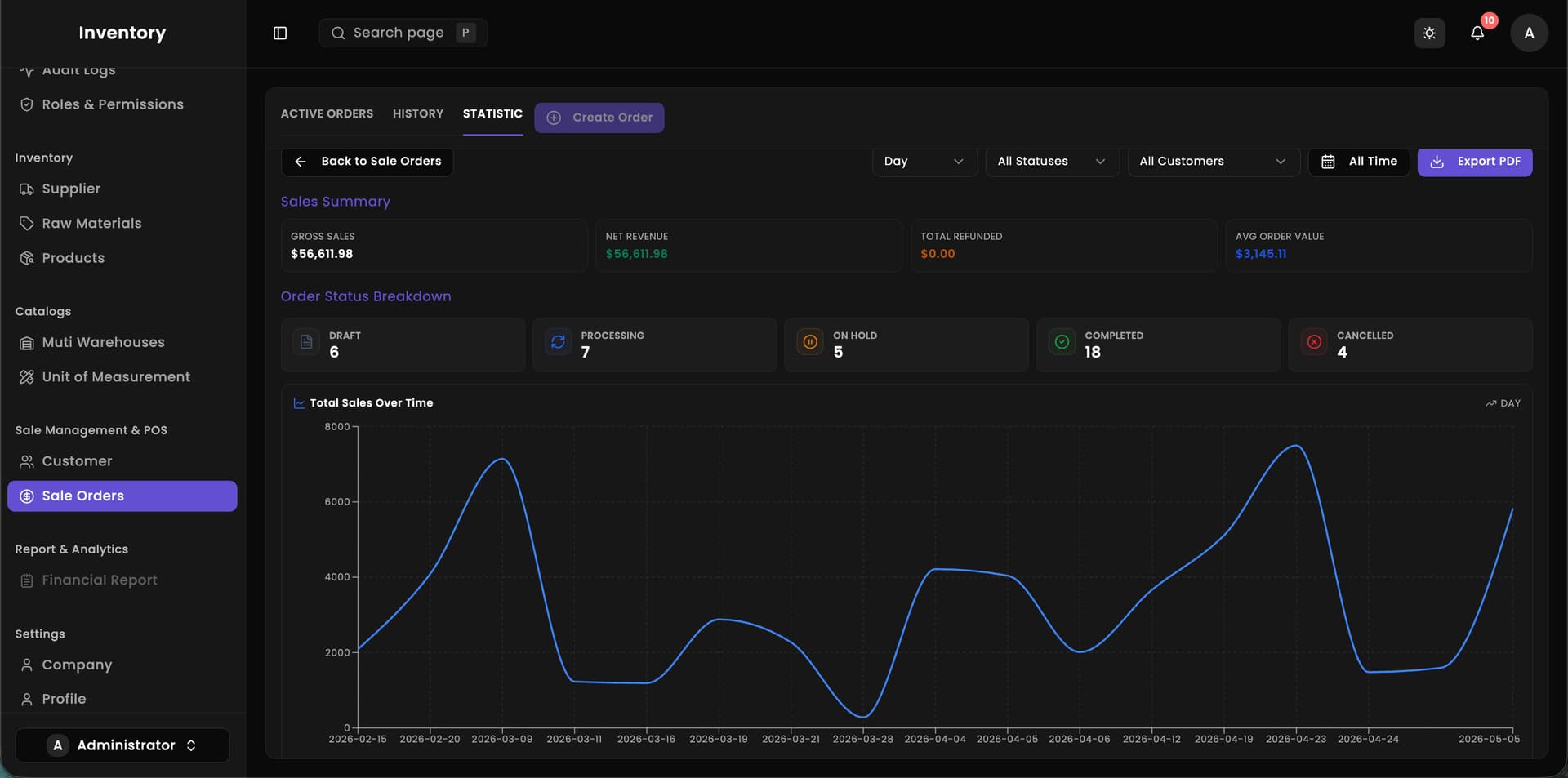Switch light/dark theme with sun icon
This screenshot has height=778, width=1568.
(1429, 33)
